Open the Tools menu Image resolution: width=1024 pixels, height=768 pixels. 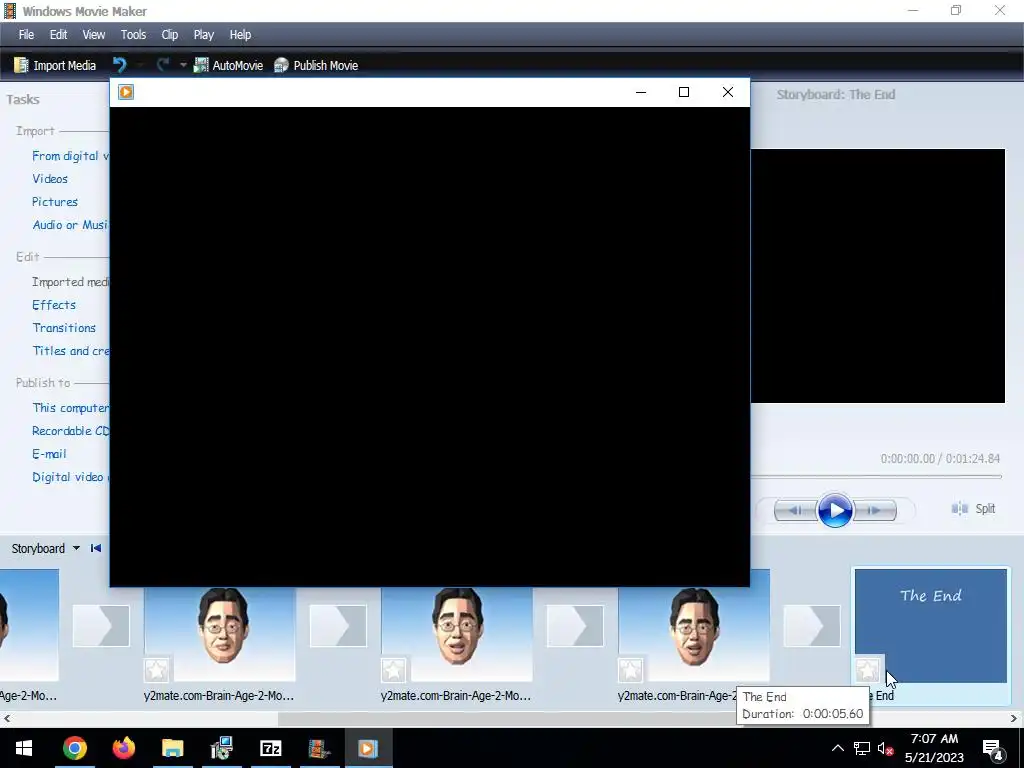coord(133,35)
